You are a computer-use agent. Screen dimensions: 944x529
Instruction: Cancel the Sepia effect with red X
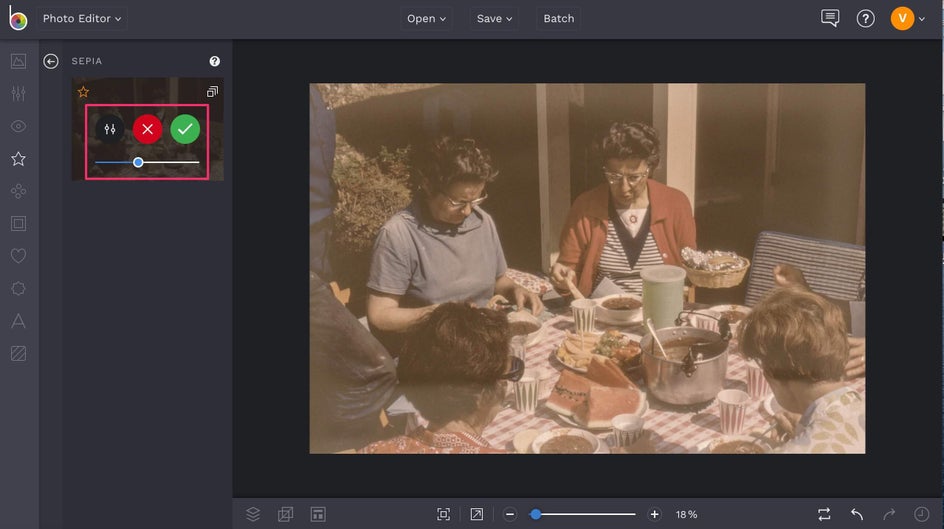point(148,129)
